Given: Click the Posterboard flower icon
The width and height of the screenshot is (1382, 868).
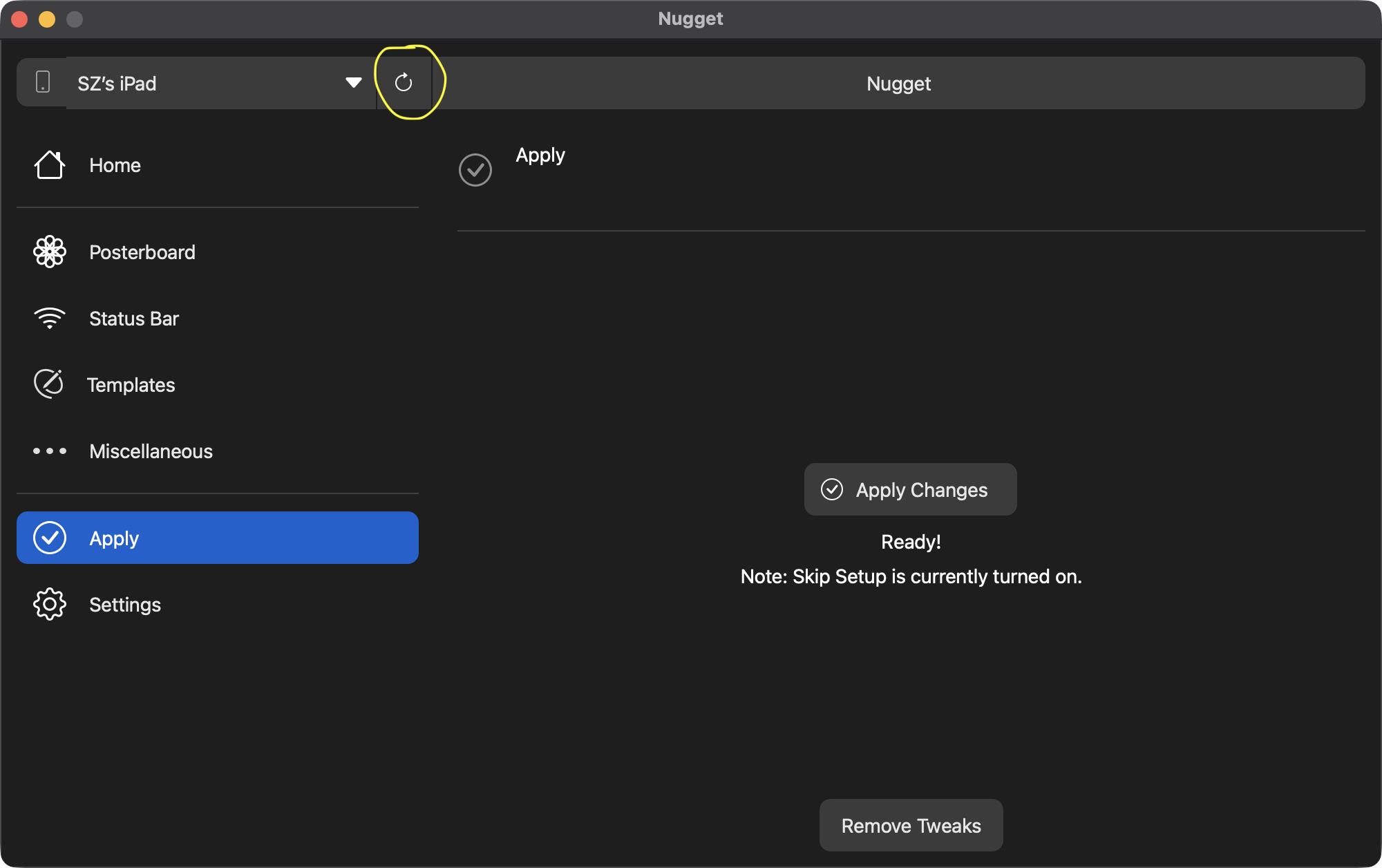Looking at the screenshot, I should (x=50, y=252).
